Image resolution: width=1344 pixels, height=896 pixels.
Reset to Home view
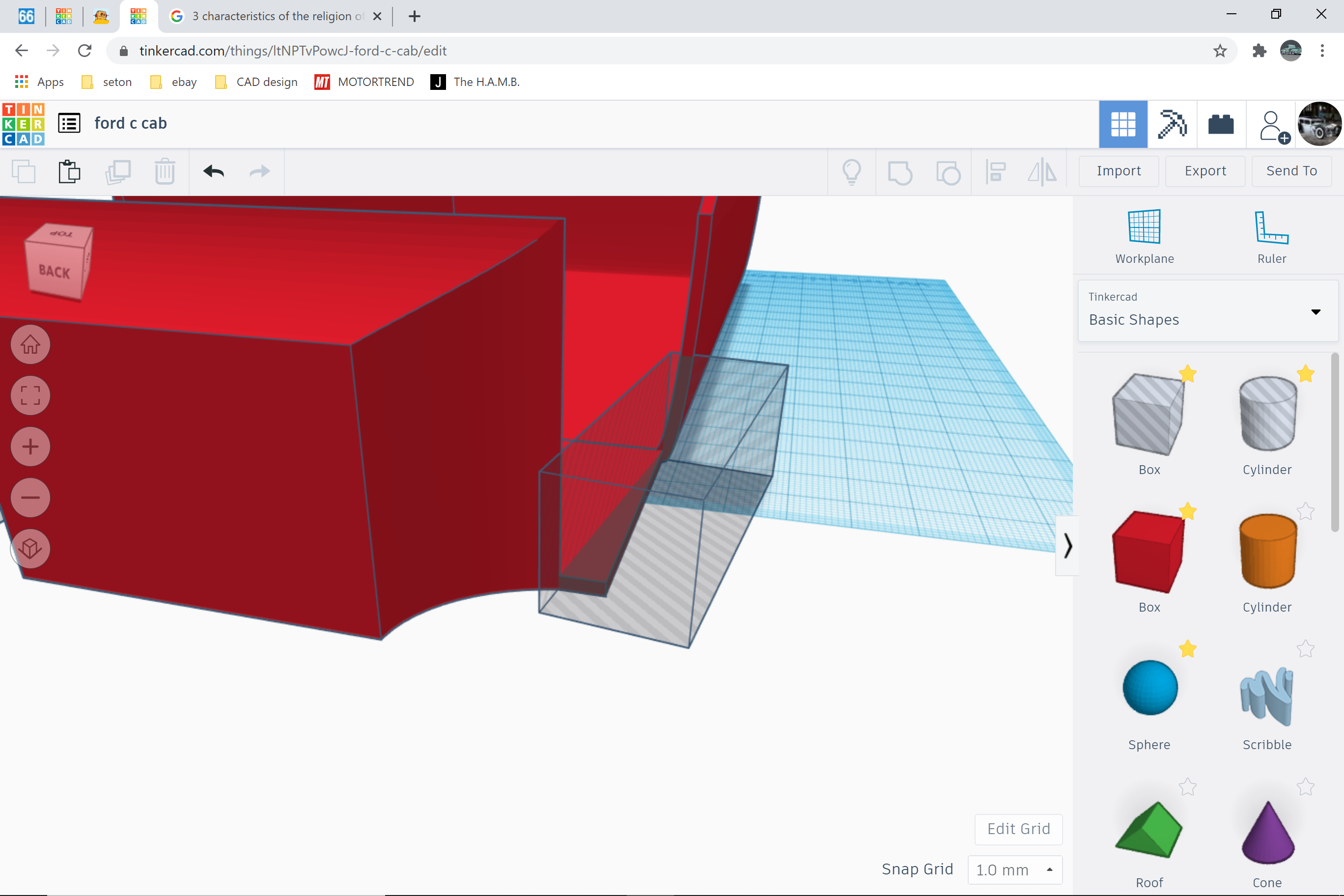click(30, 344)
